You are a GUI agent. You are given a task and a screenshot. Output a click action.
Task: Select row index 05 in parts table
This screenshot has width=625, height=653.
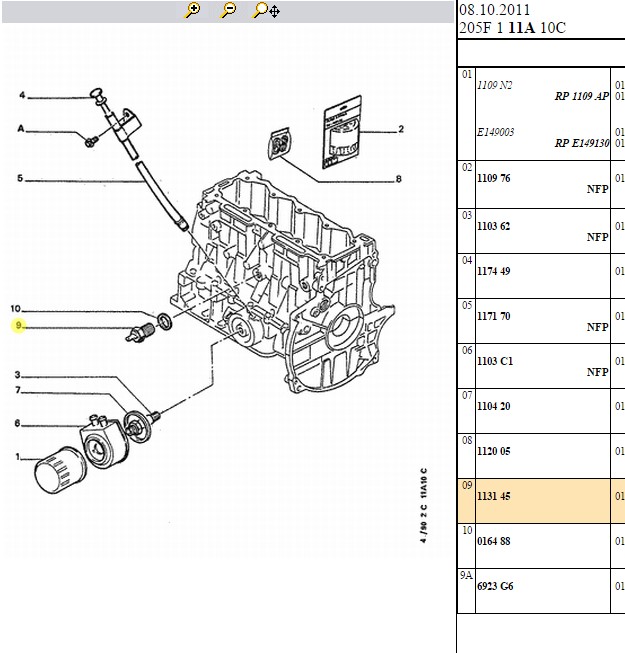coord(467,305)
